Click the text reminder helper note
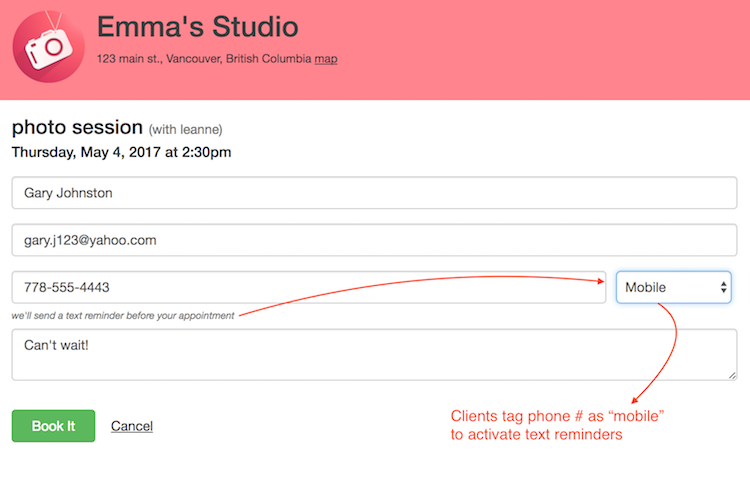 tap(123, 316)
